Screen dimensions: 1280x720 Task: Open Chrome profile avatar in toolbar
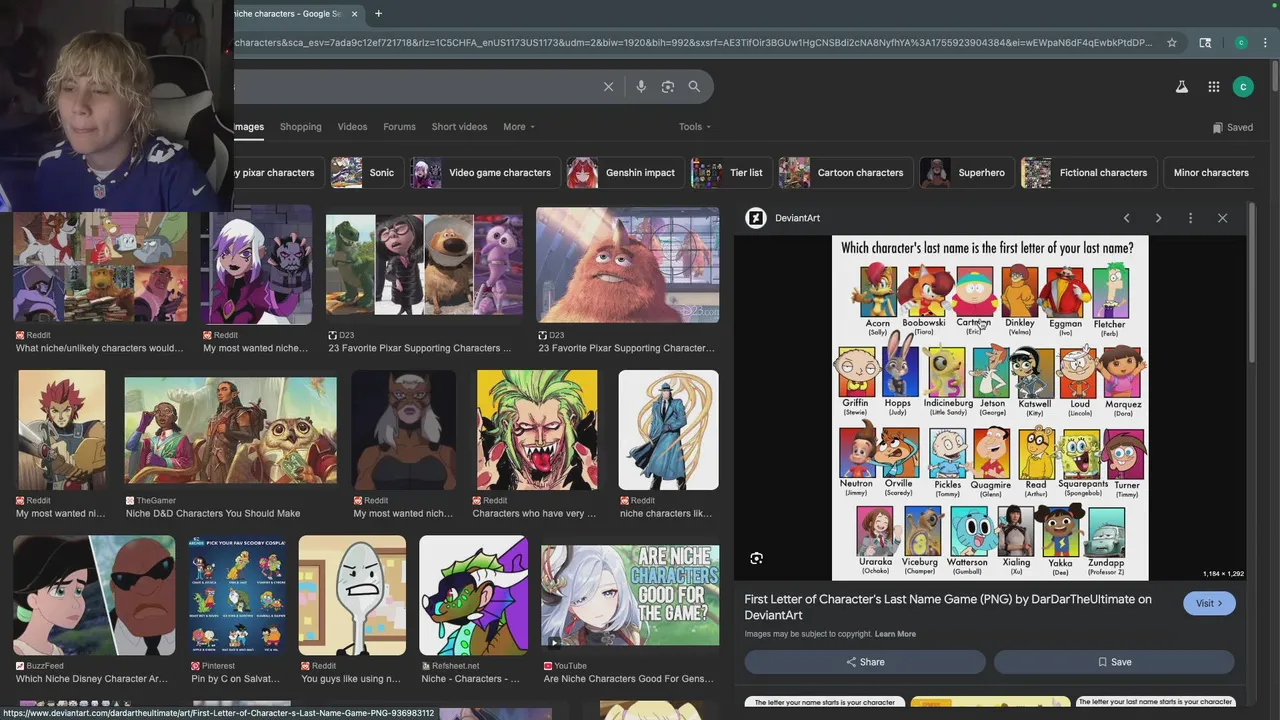tap(1241, 43)
